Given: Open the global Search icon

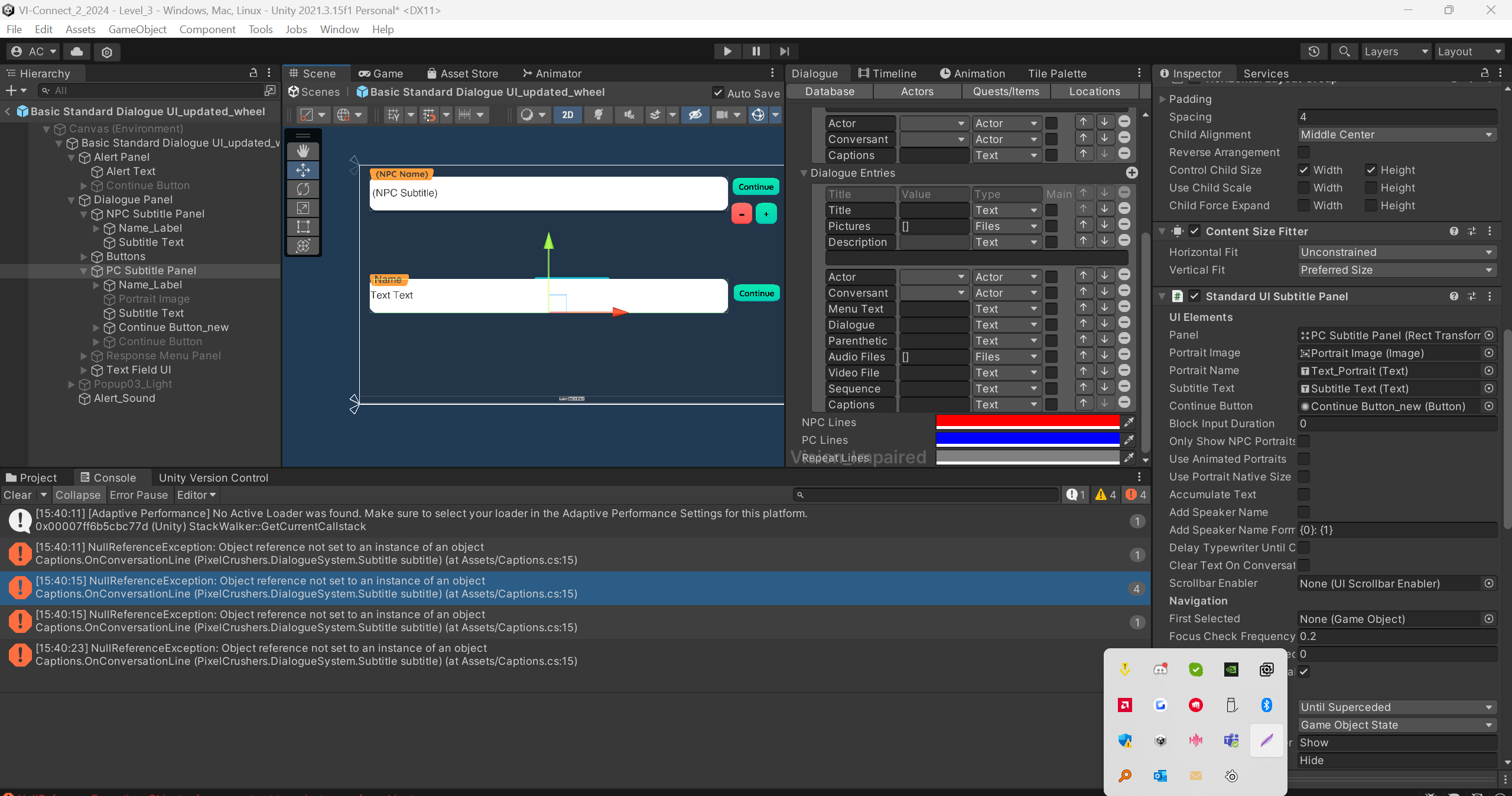Looking at the screenshot, I should [1344, 51].
